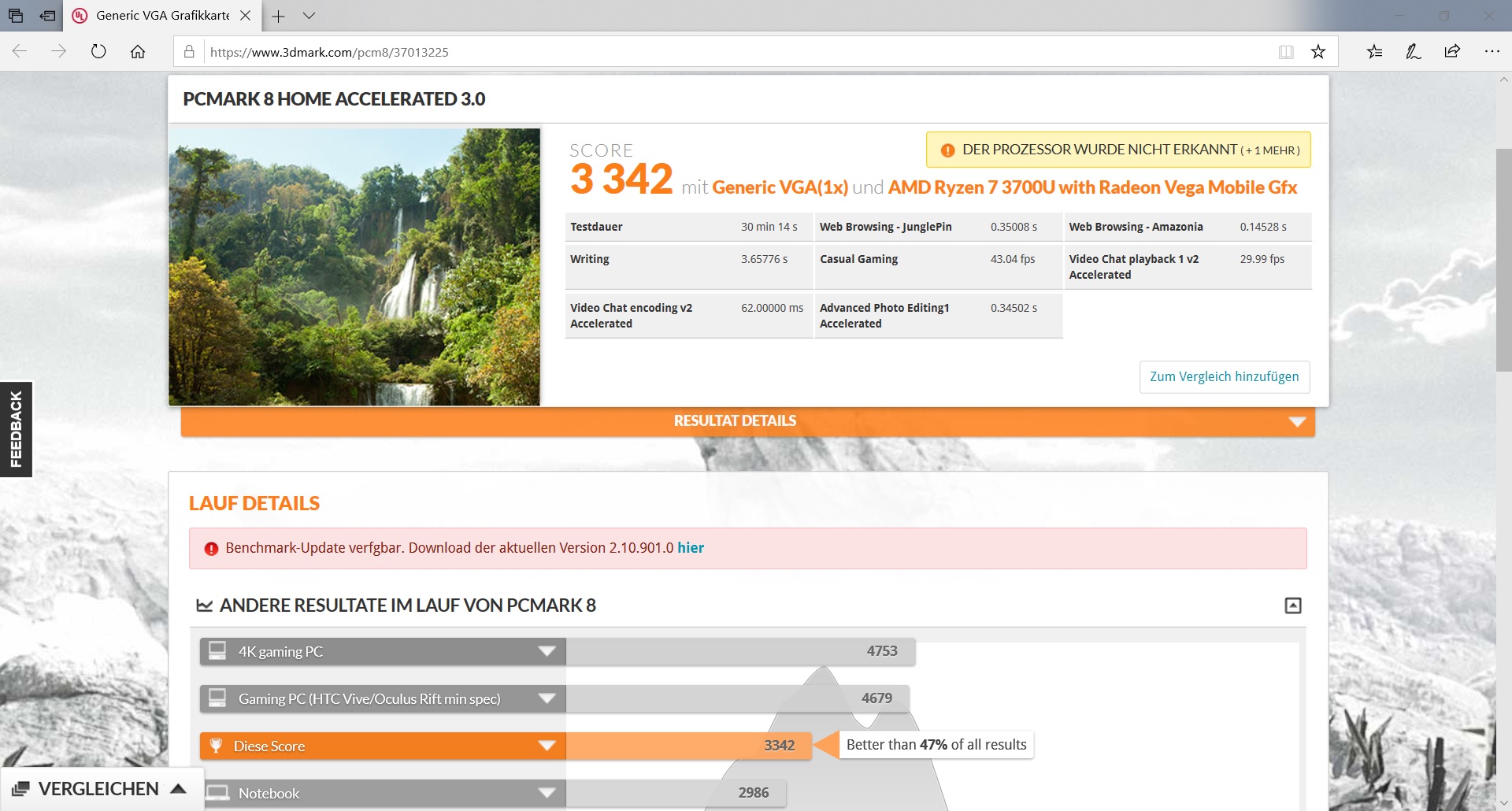The width and height of the screenshot is (1512, 811).
Task: Show tab previews chevron
Action: pos(309,16)
